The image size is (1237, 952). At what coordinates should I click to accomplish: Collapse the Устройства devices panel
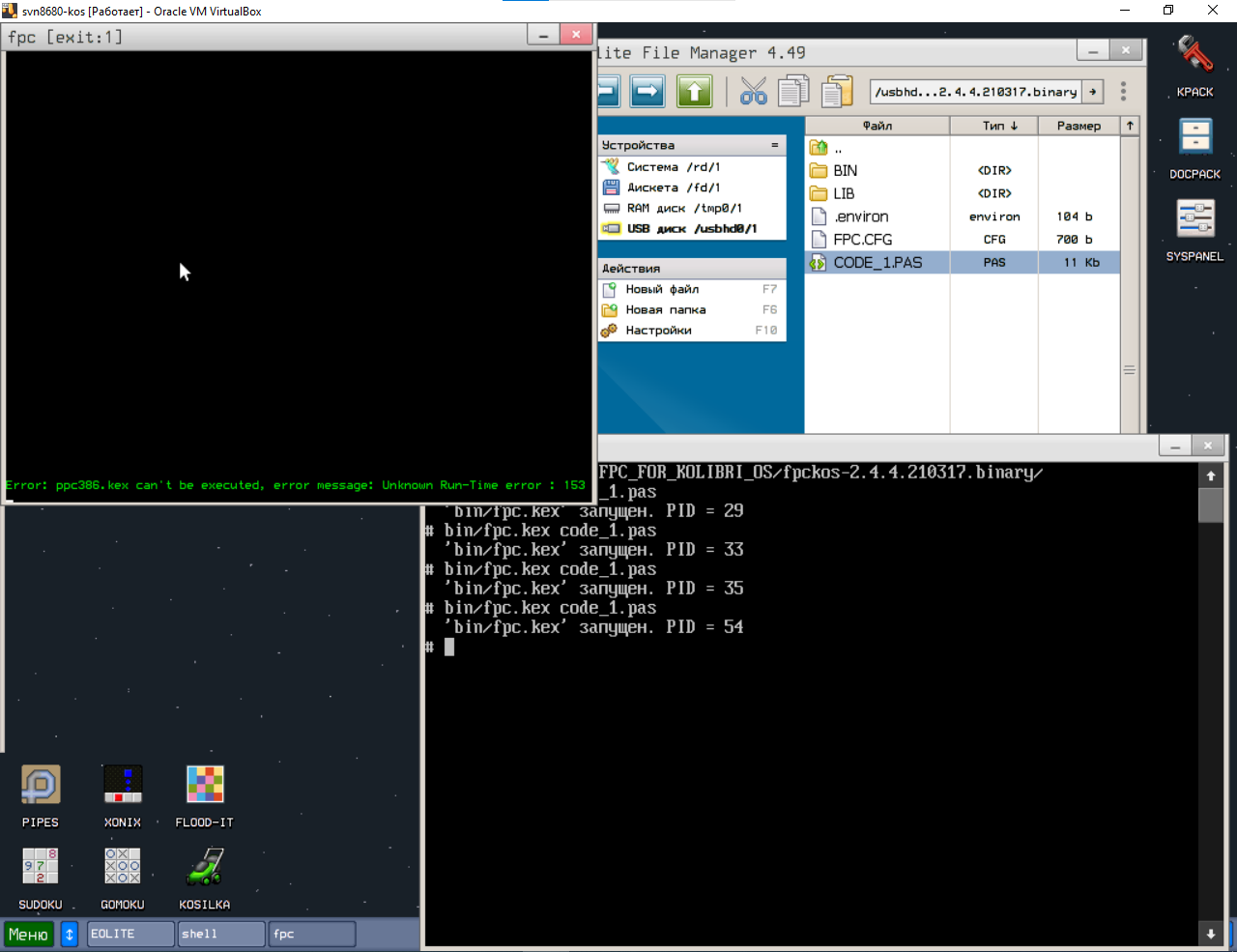pyautogui.click(x=774, y=145)
